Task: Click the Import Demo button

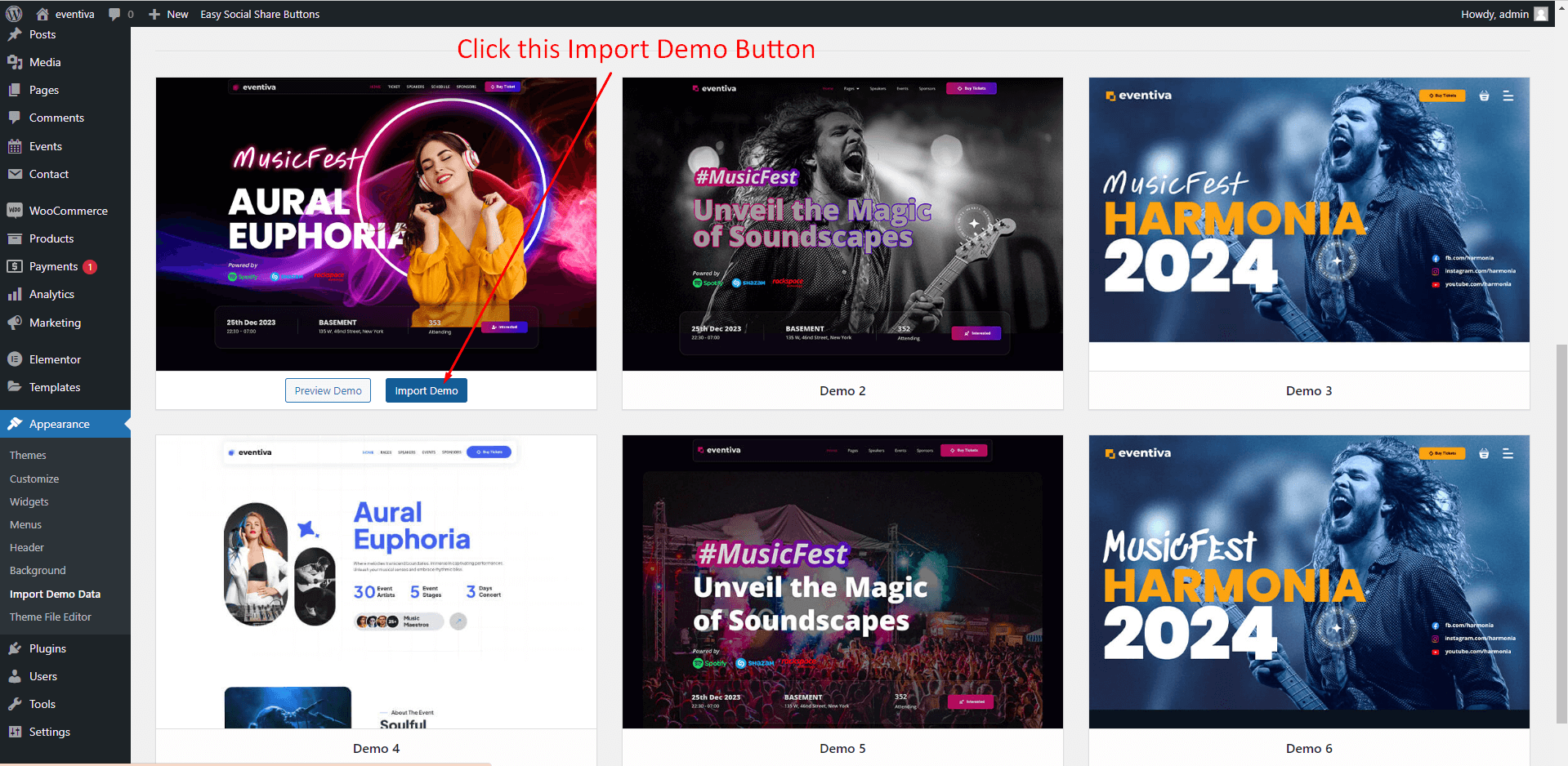Action: [427, 390]
